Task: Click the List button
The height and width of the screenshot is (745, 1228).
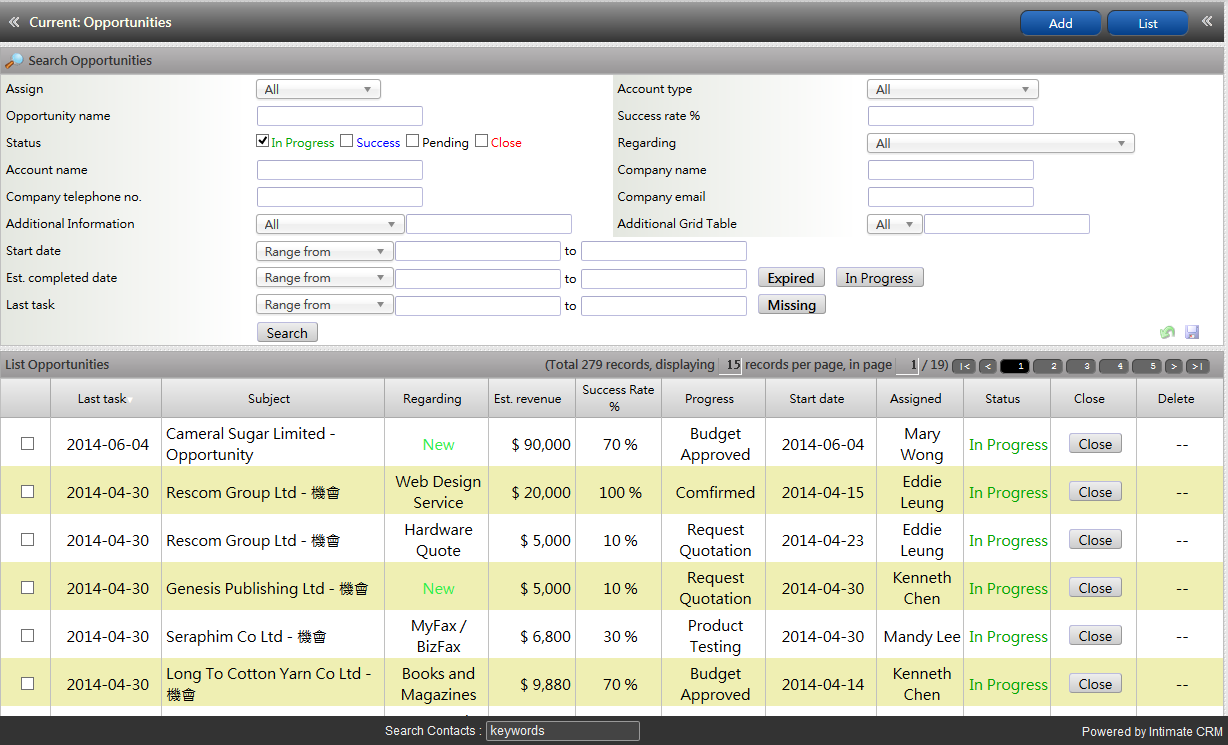Action: [1147, 23]
